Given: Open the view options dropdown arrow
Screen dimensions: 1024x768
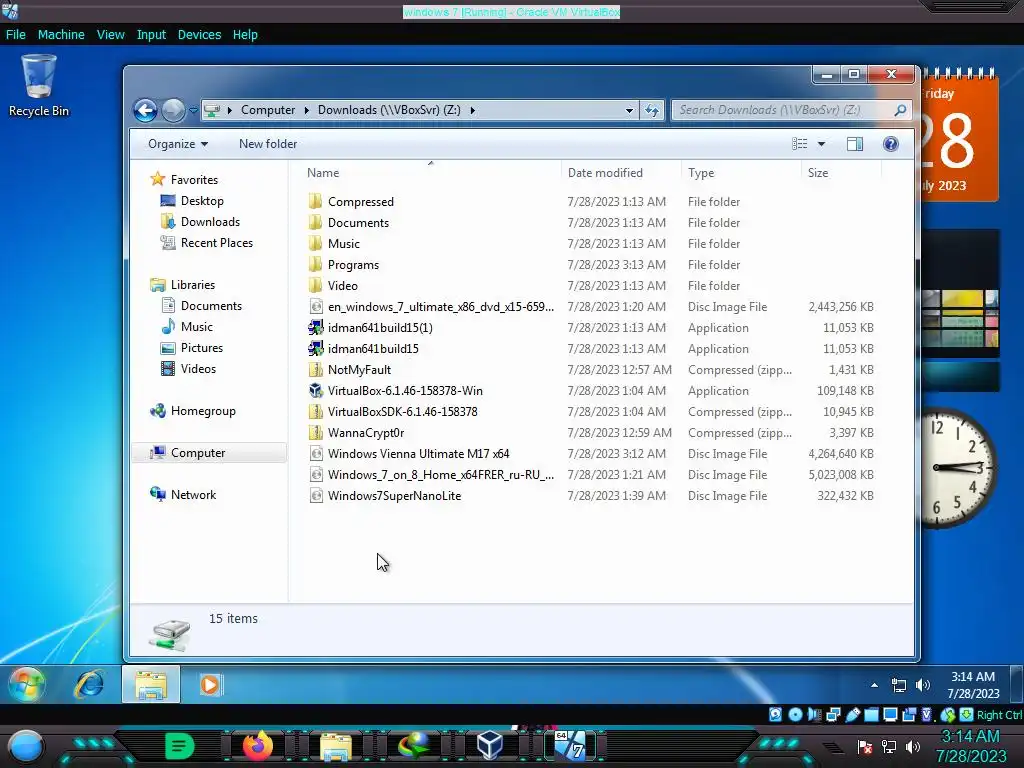Looking at the screenshot, I should click(x=822, y=144).
